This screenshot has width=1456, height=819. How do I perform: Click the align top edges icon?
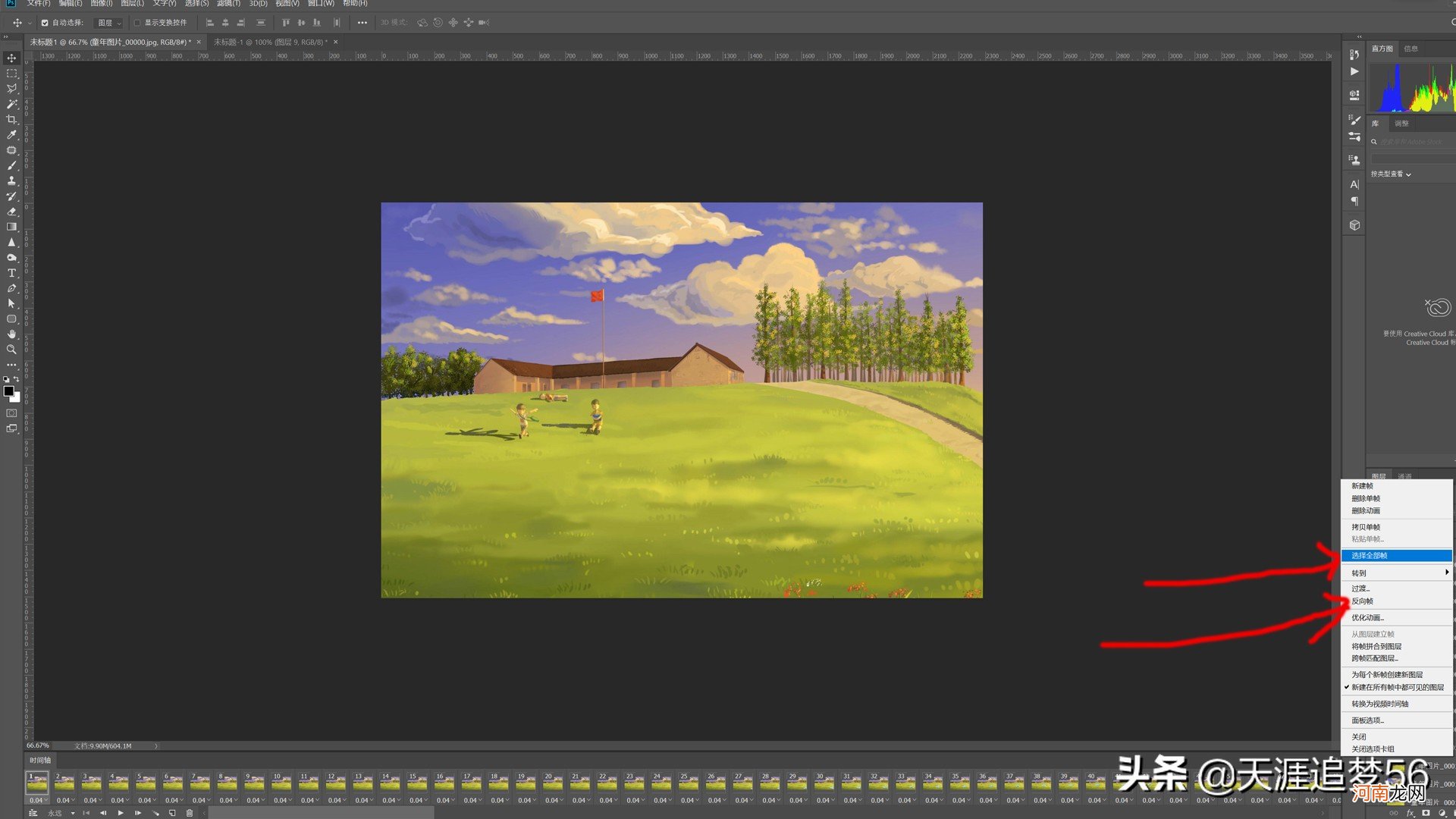coord(286,23)
